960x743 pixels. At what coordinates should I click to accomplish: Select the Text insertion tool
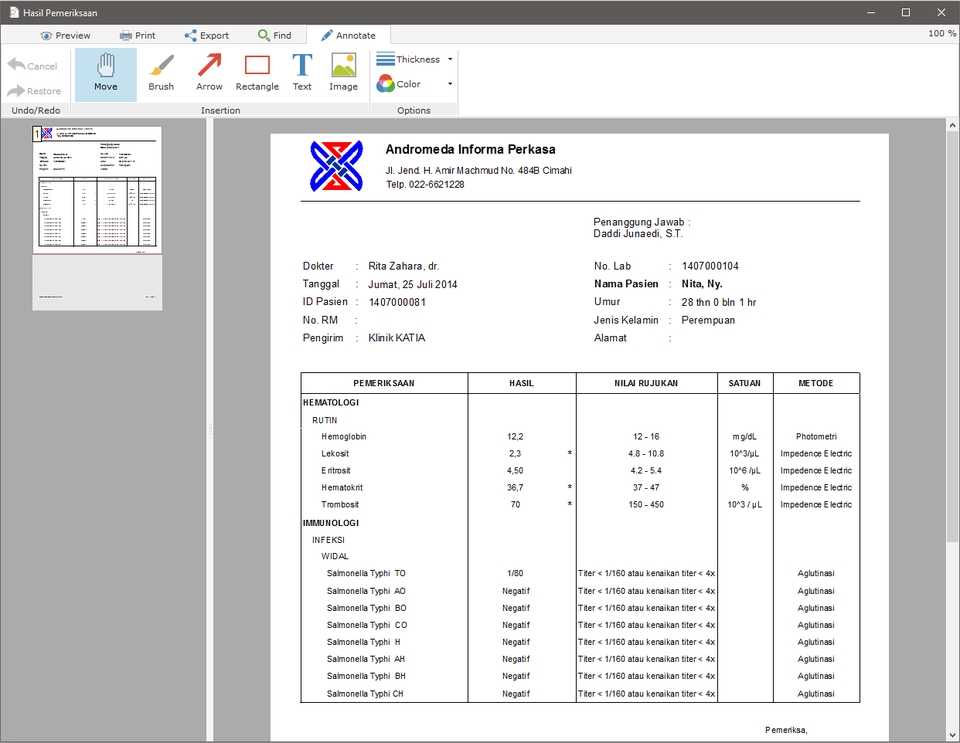[x=302, y=73]
